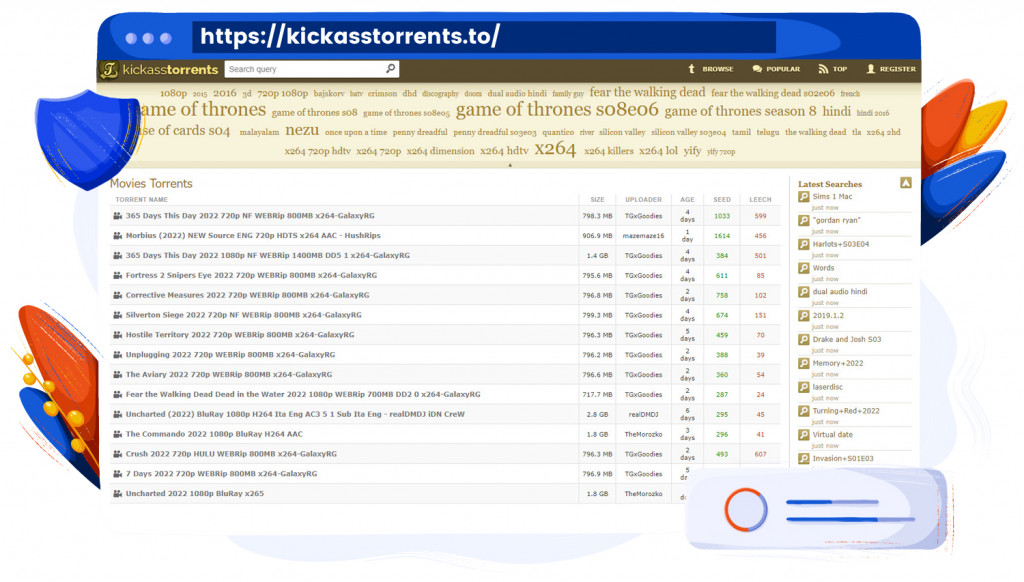The height and width of the screenshot is (582, 1024).
Task: Click search icon beside 'laserdisc'
Action: 804,387
